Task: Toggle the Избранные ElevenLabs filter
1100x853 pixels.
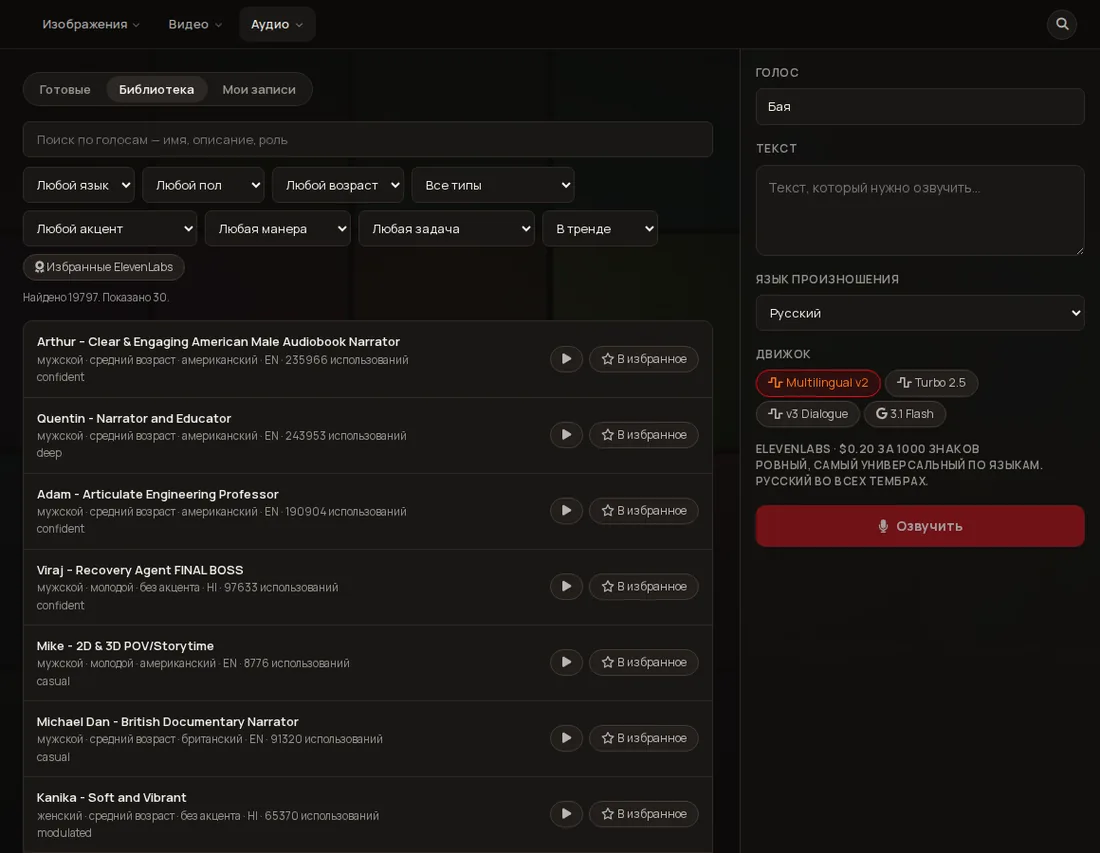Action: tap(104, 267)
